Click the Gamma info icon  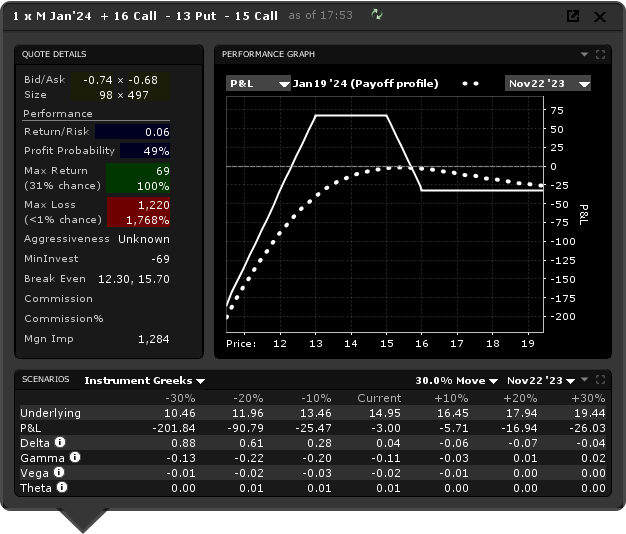(x=74, y=457)
